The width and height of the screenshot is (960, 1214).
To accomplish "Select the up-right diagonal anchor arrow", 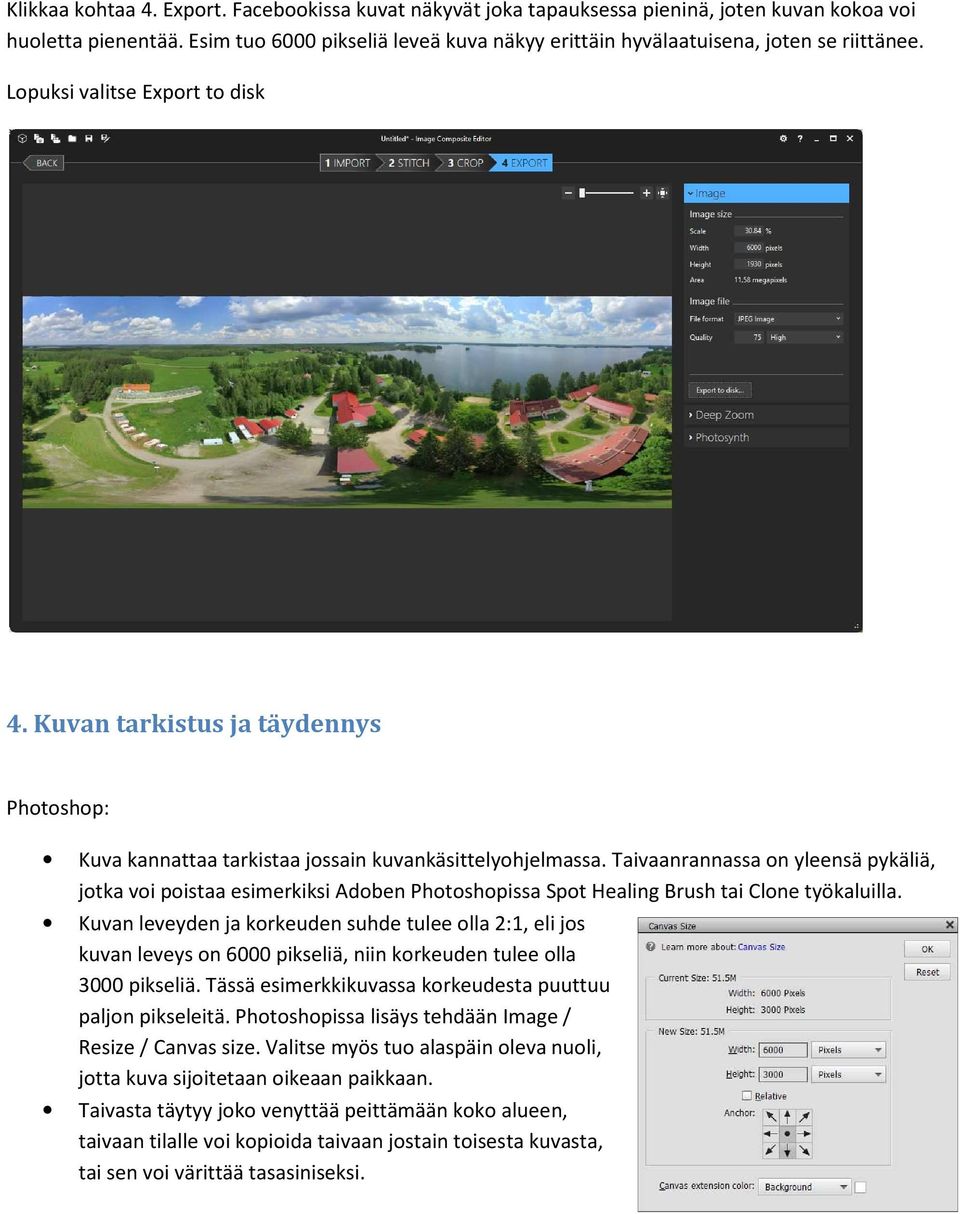I will coord(804,1117).
